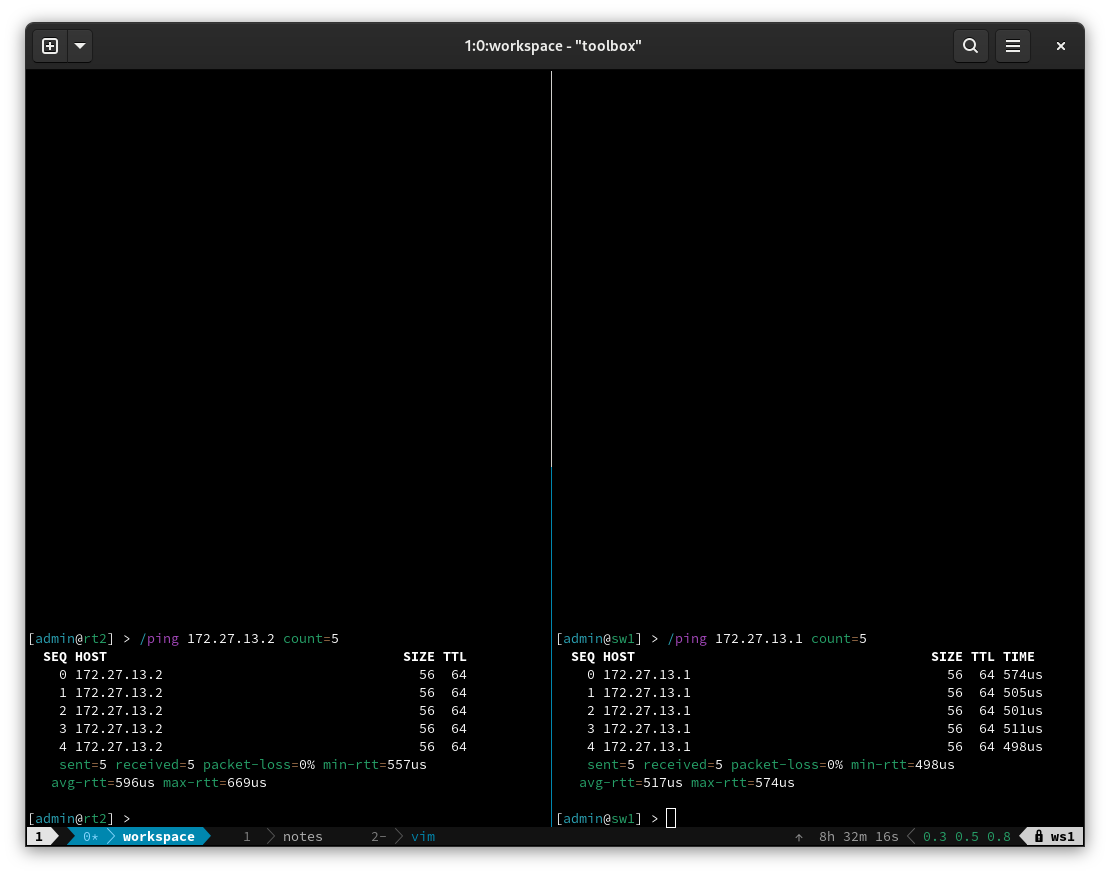The image size is (1110, 875).
Task: Switch to the notes window
Action: pos(302,836)
